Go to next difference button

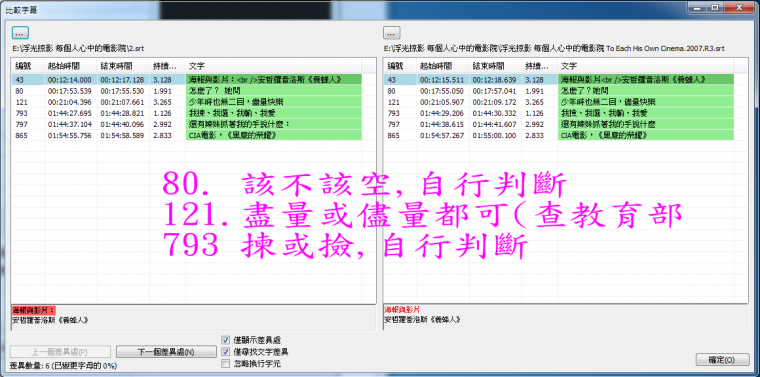166,352
